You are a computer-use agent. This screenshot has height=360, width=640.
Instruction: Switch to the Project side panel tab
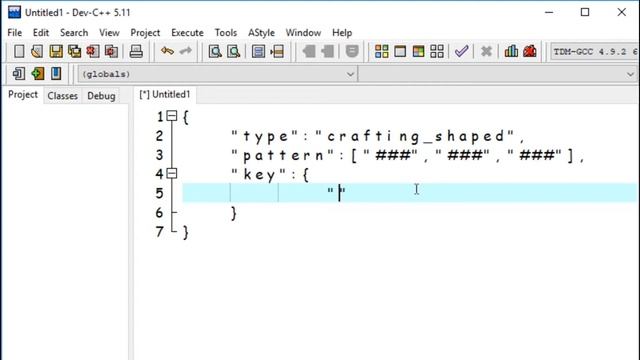tap(23, 95)
